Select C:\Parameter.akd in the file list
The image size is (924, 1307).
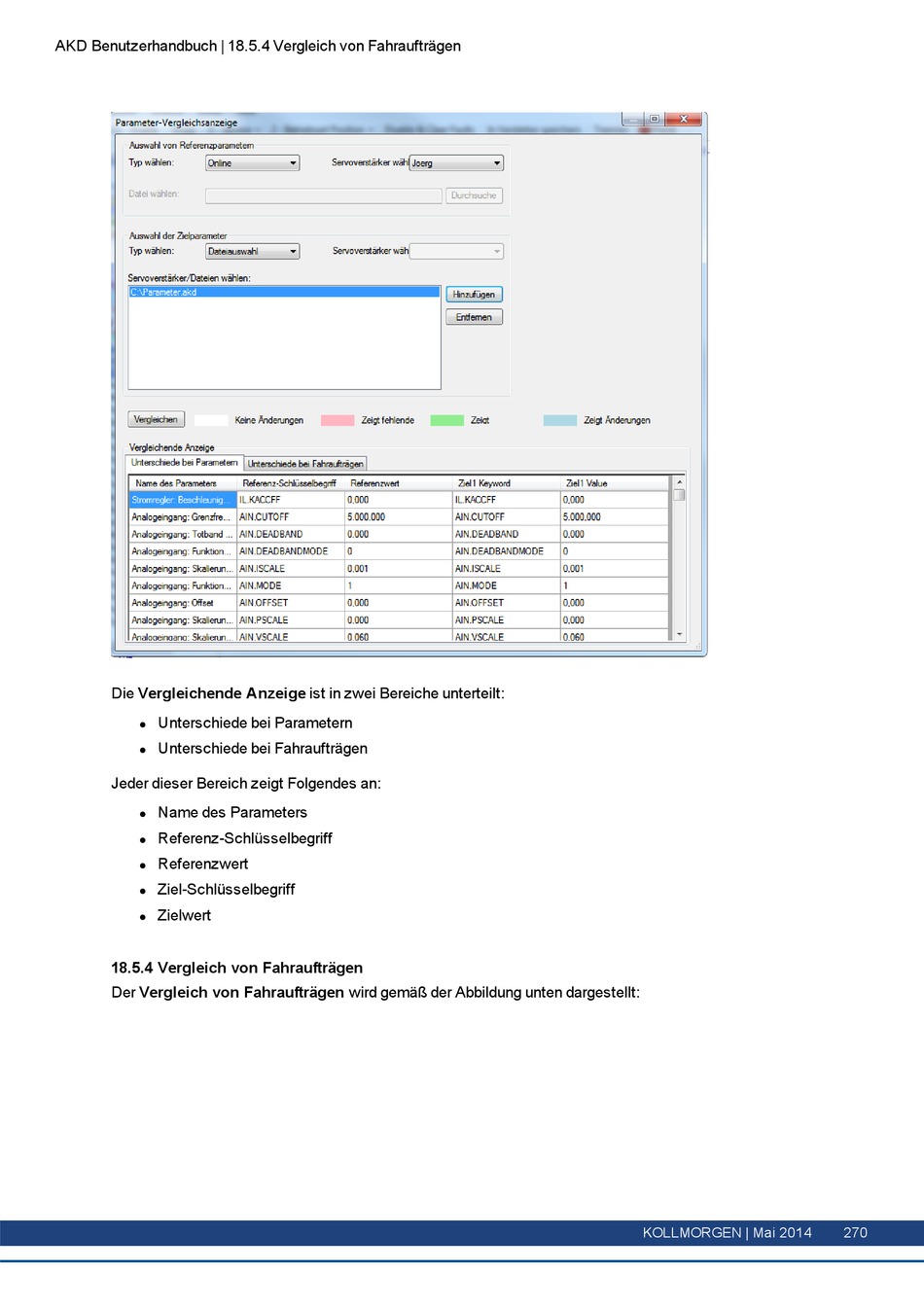(x=284, y=292)
